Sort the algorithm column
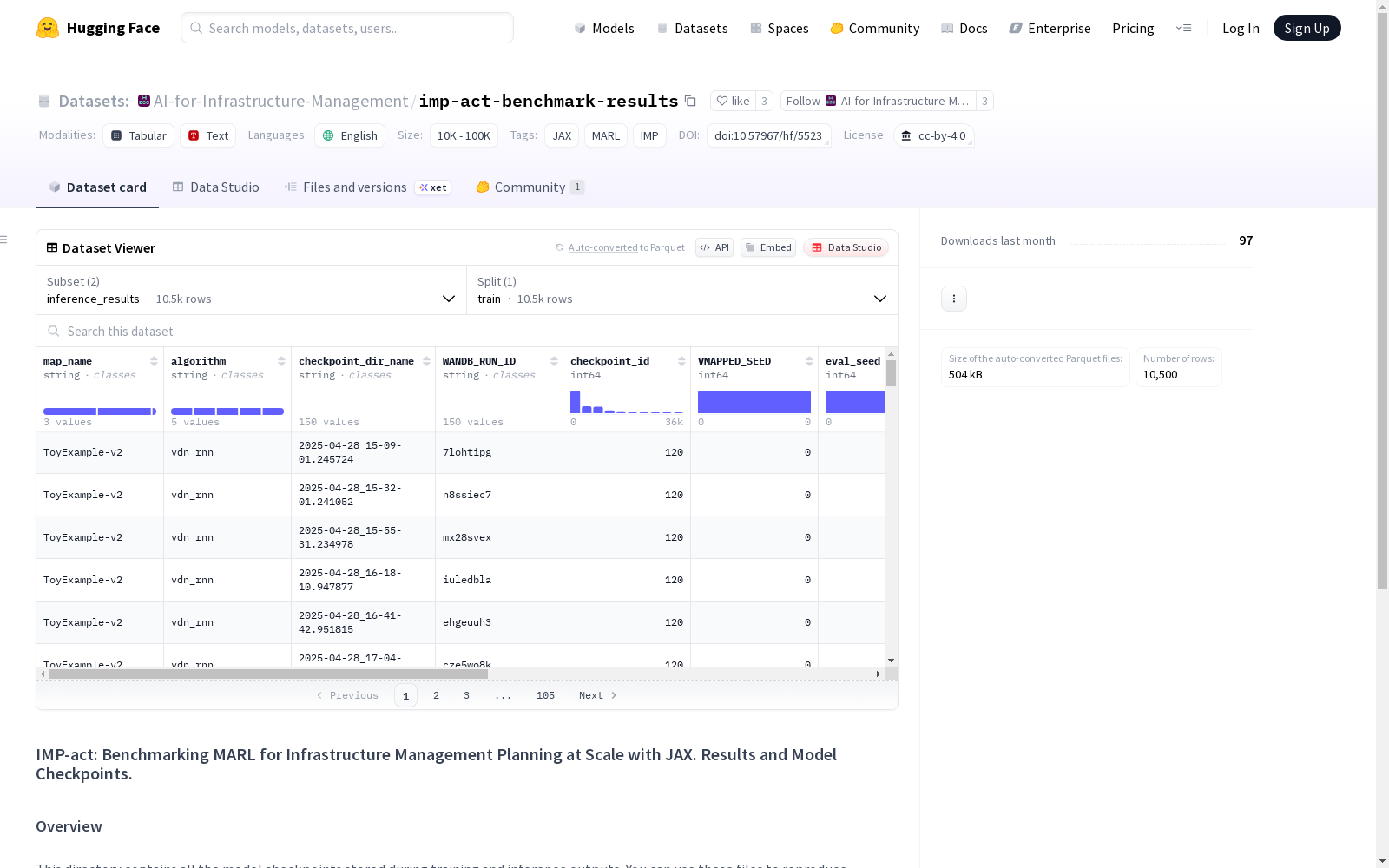The image size is (1389, 868). click(281, 361)
